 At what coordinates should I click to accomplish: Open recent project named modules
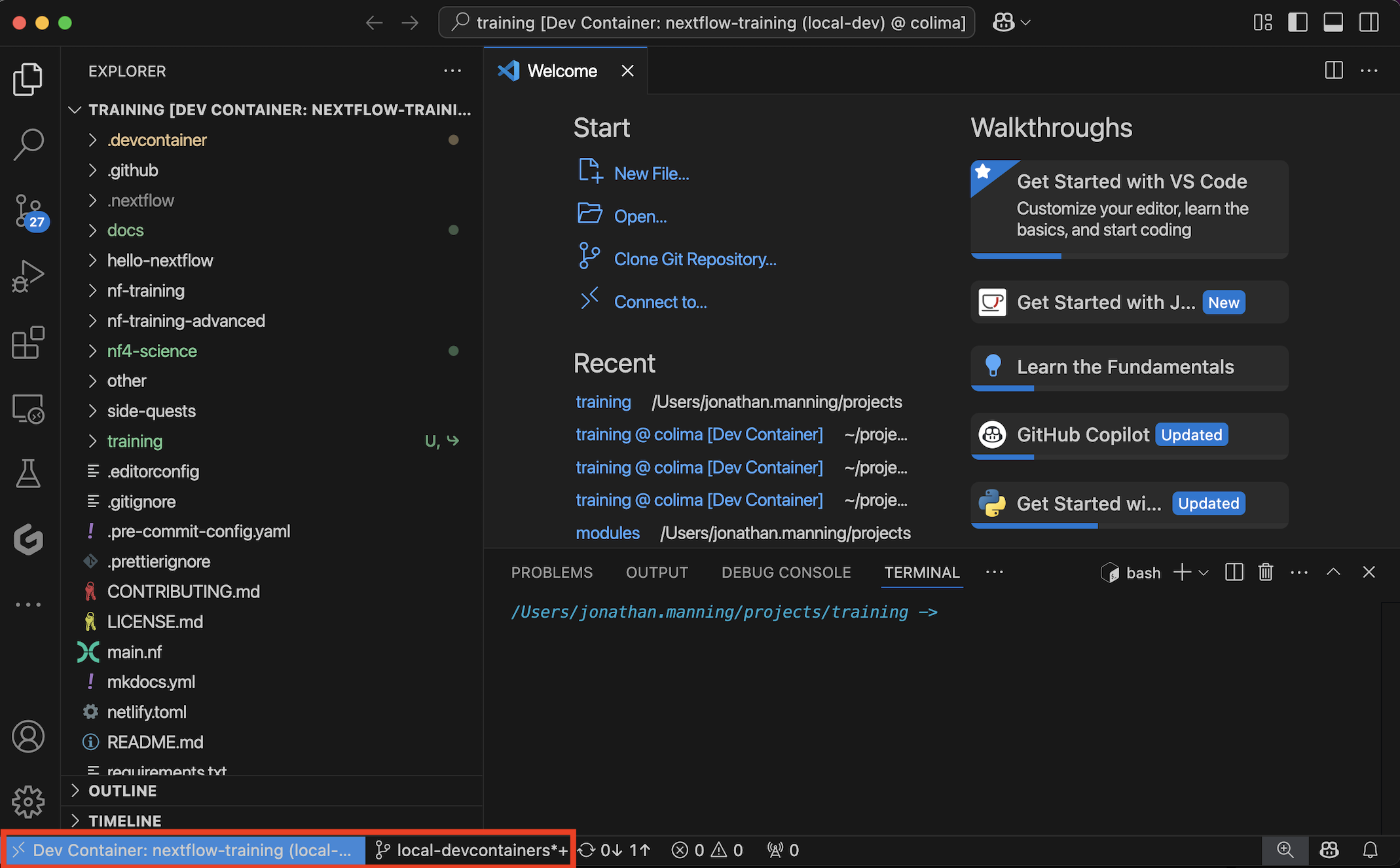coord(608,533)
